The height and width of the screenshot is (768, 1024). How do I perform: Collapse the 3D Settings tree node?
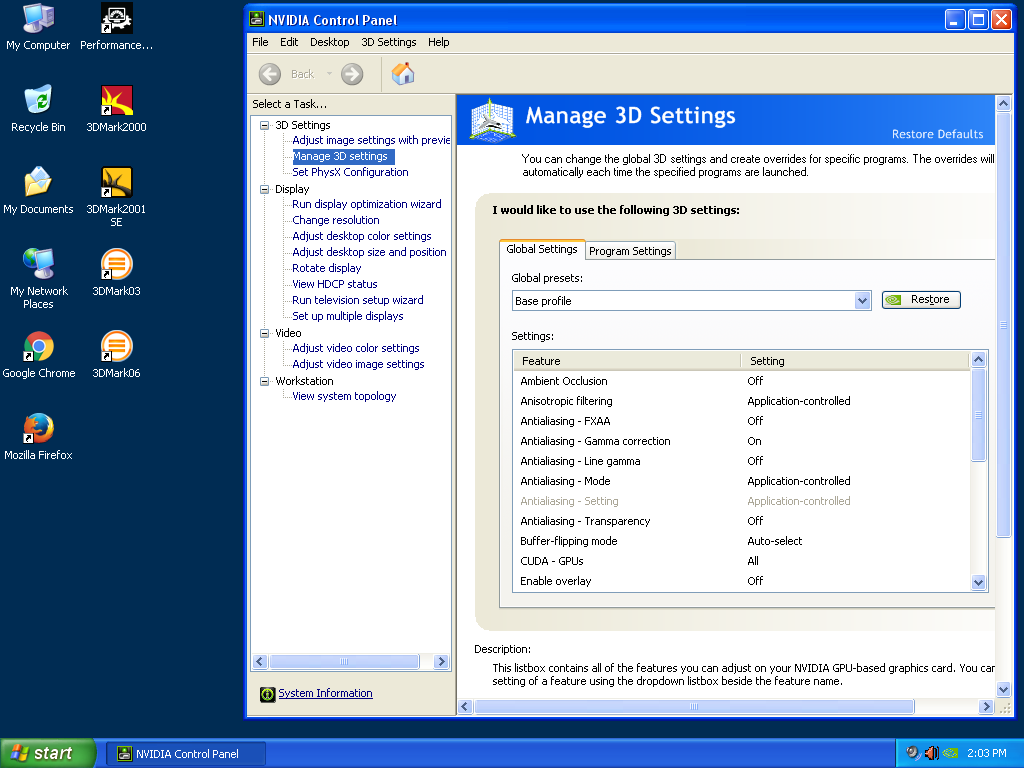pos(265,124)
